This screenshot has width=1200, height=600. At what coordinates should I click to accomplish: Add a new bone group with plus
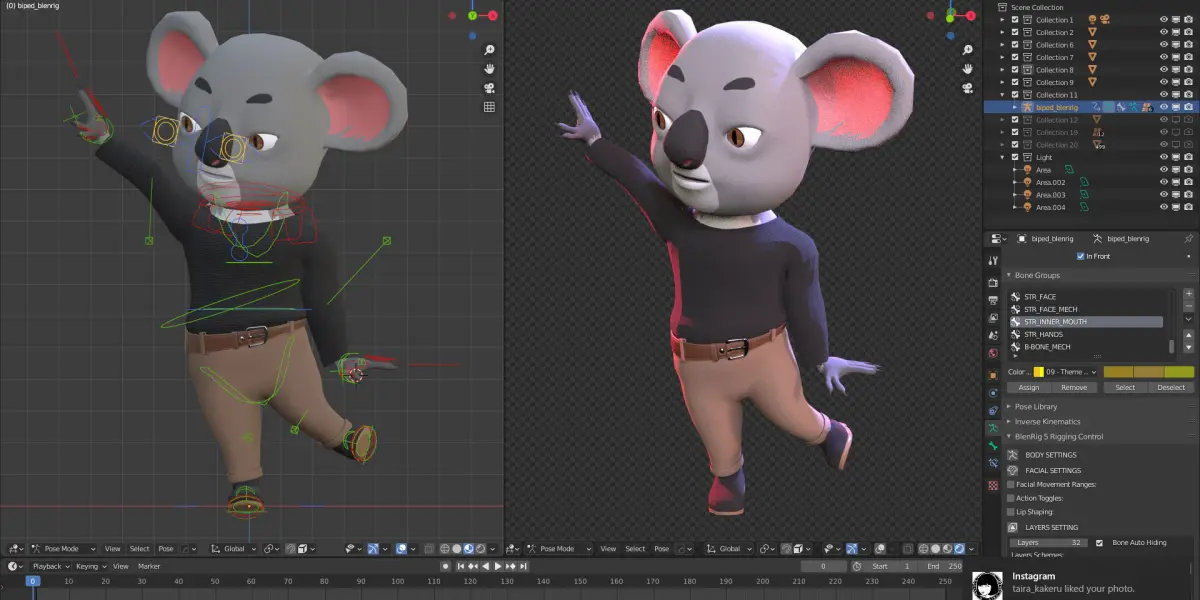click(x=1188, y=294)
